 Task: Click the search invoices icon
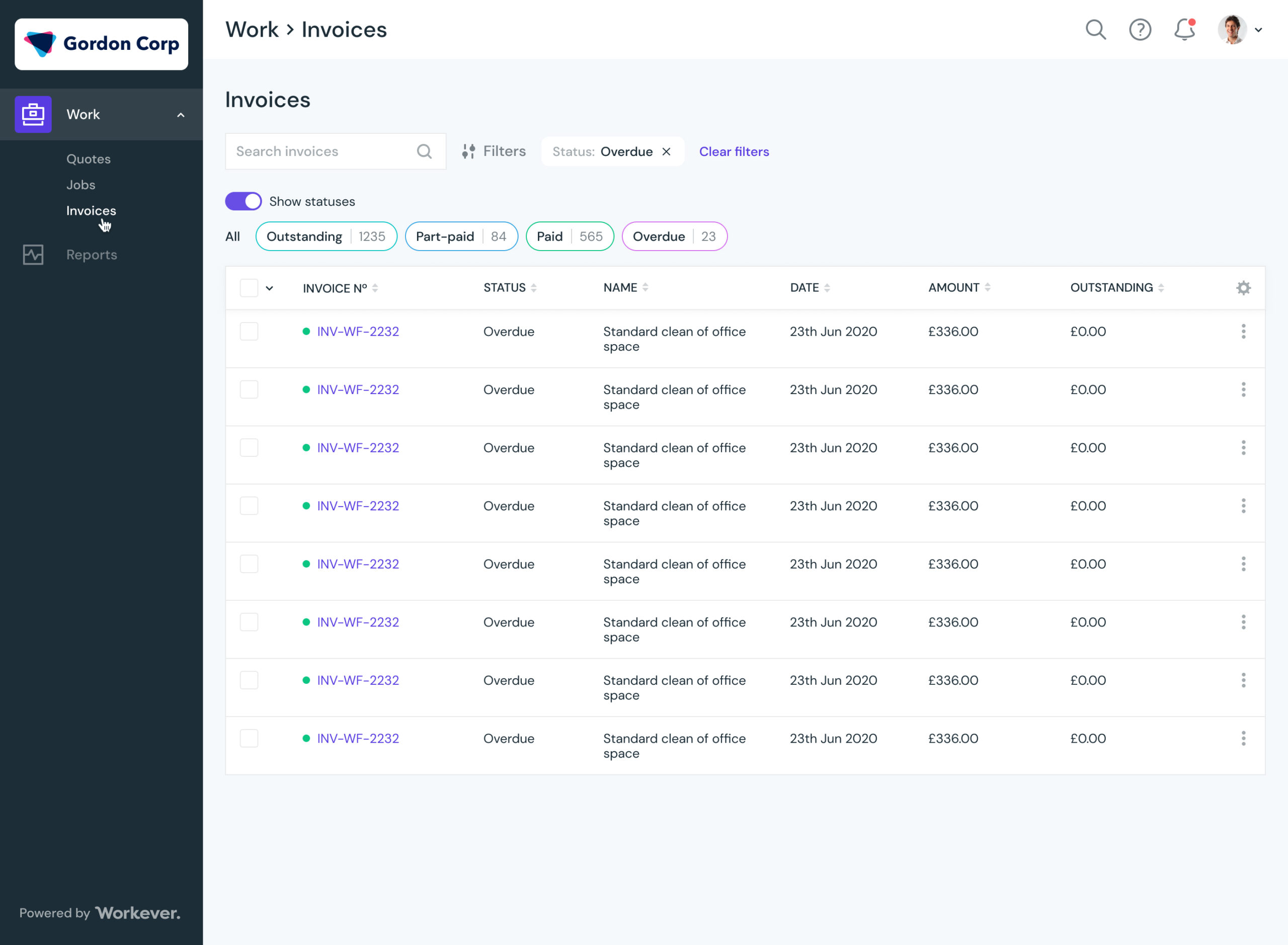[425, 151]
